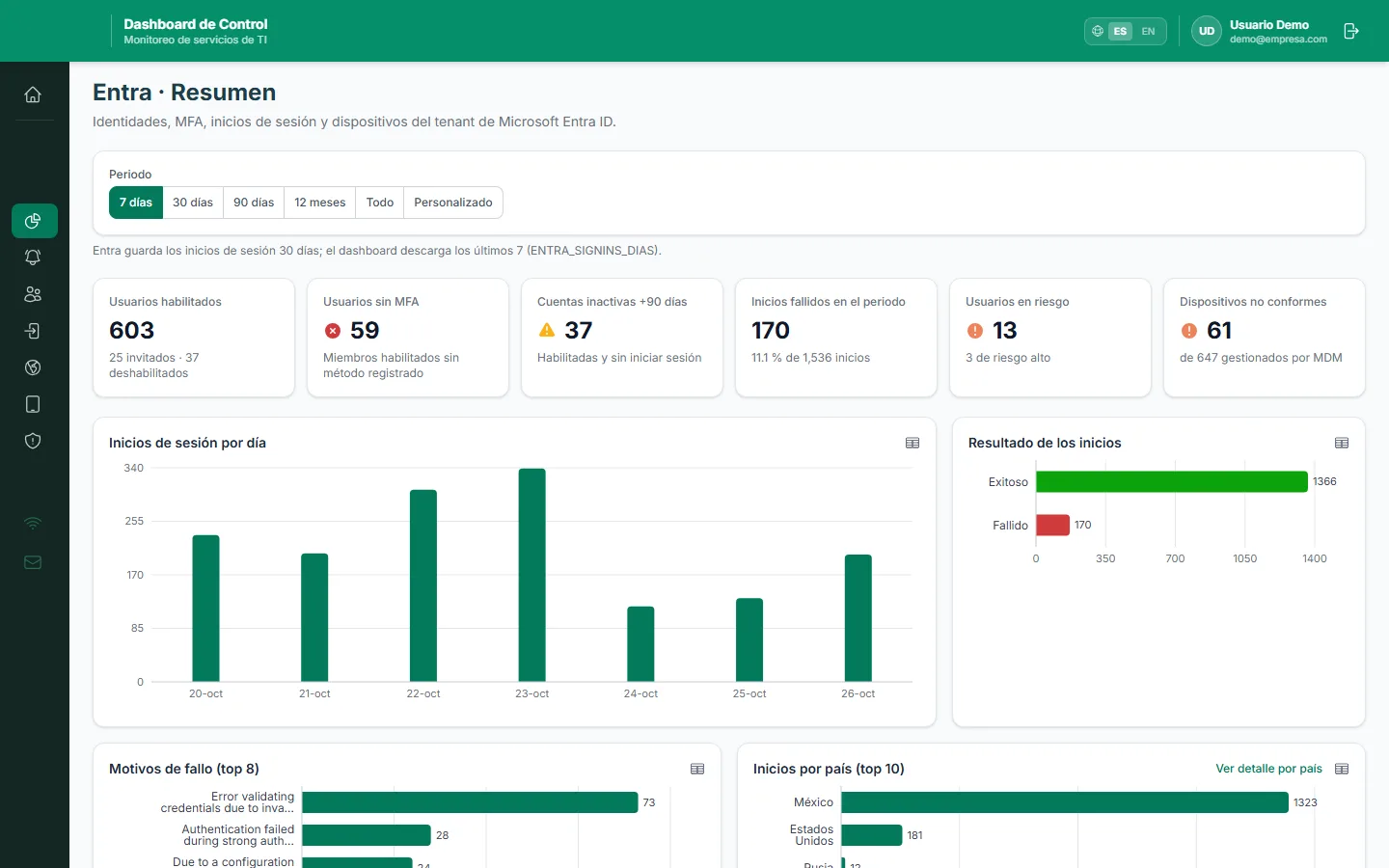Image resolution: width=1389 pixels, height=868 pixels.
Task: Open the shield security sidebar icon
Action: [x=33, y=441]
